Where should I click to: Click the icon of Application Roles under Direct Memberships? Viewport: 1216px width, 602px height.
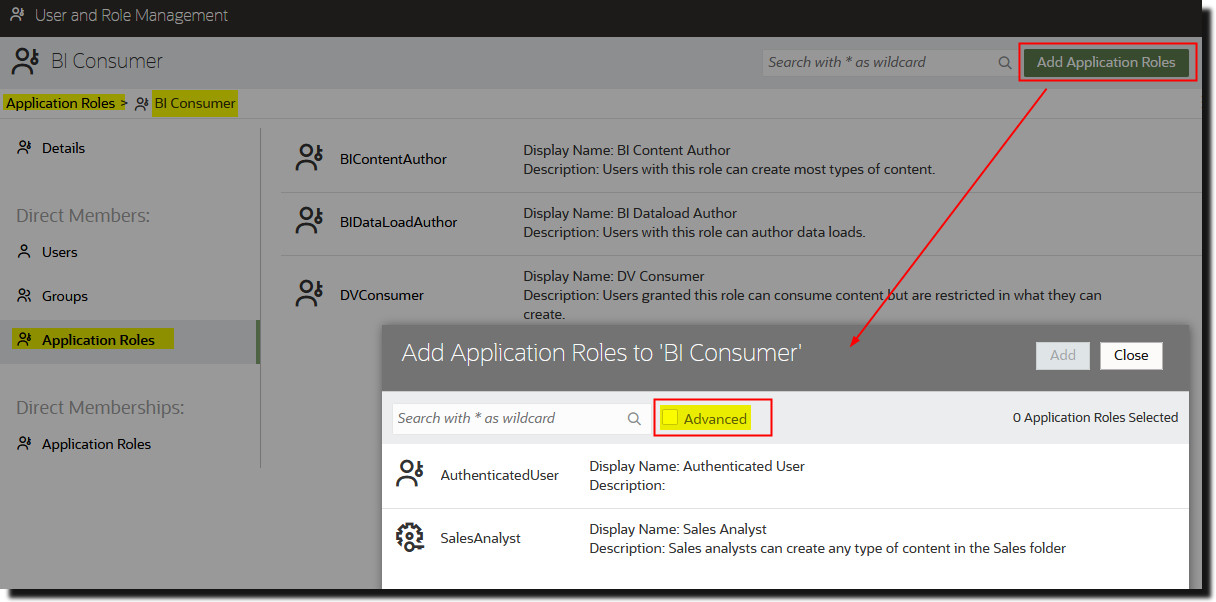(25, 444)
